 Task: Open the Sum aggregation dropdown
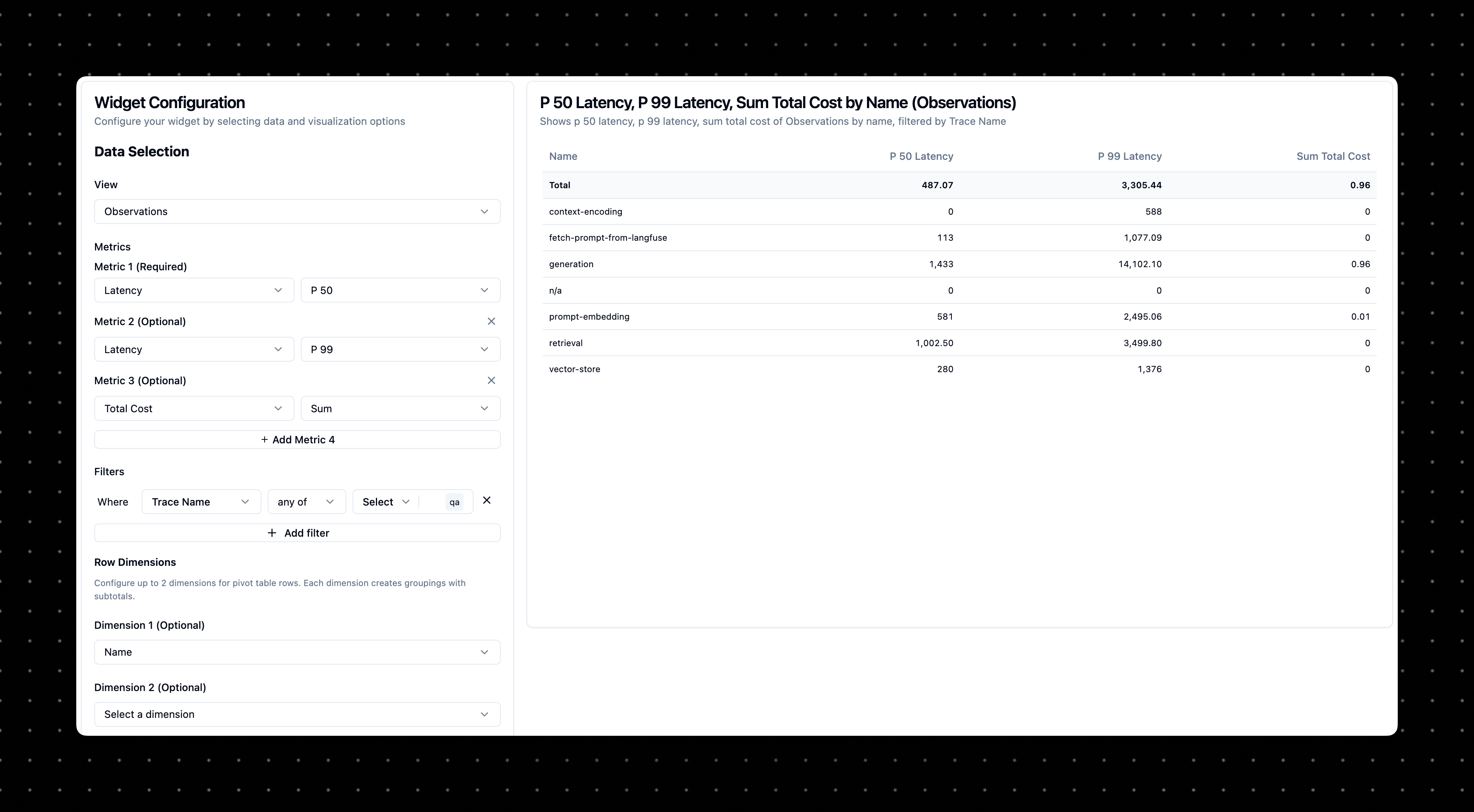click(399, 408)
